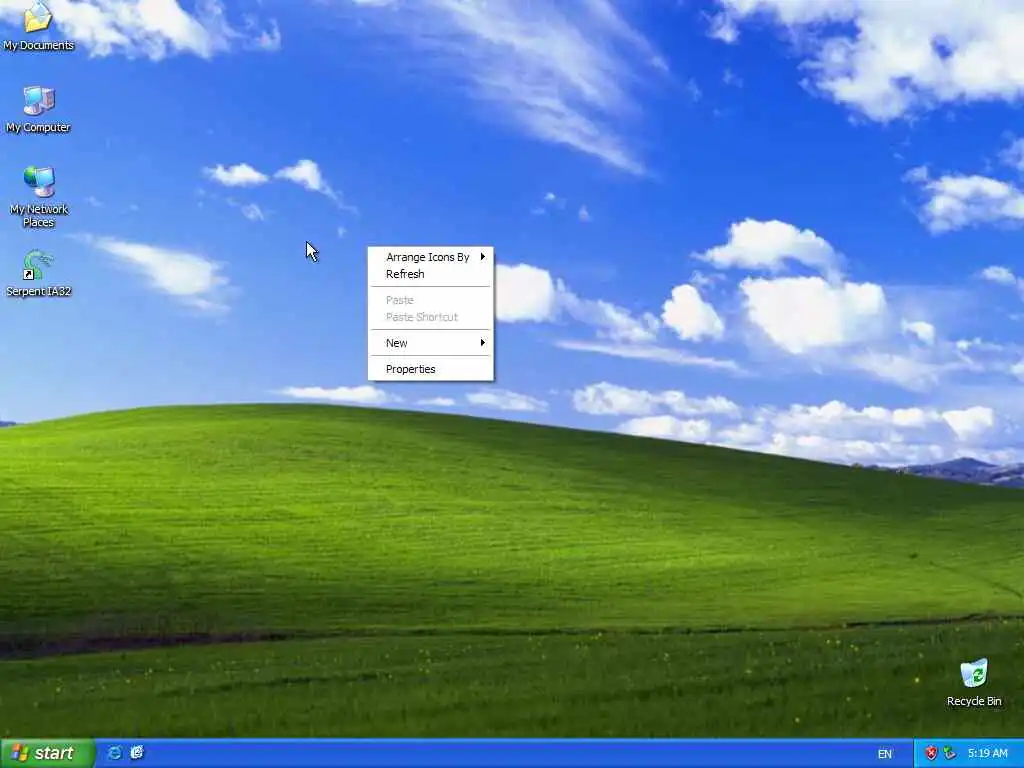Click the tray icon beside the clock
The width and height of the screenshot is (1024, 768).
[x=950, y=754]
